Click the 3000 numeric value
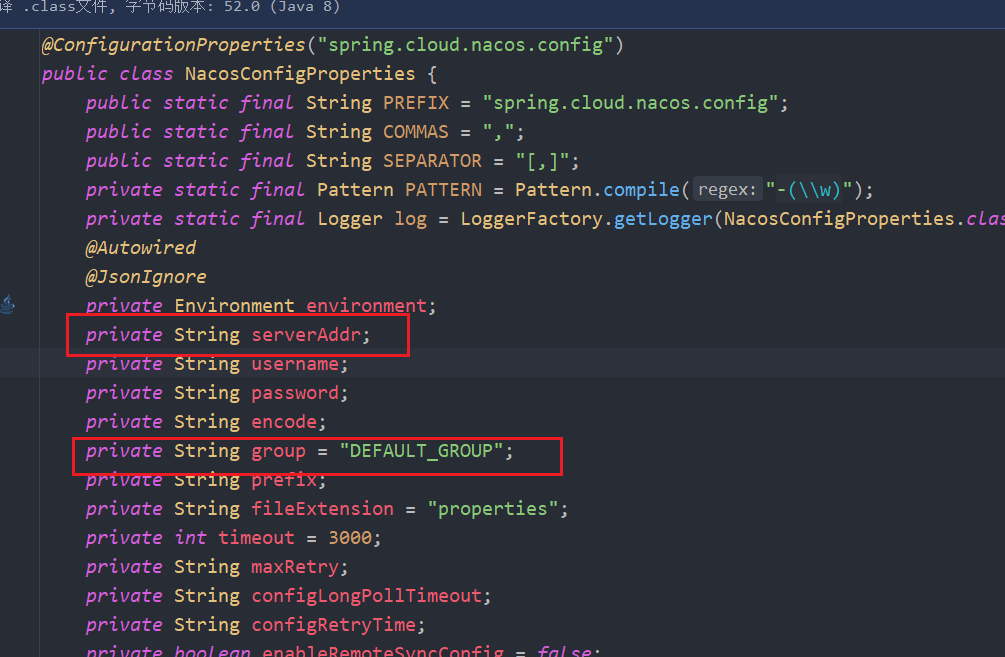Screen dimensions: 1005x657 coord(350,538)
